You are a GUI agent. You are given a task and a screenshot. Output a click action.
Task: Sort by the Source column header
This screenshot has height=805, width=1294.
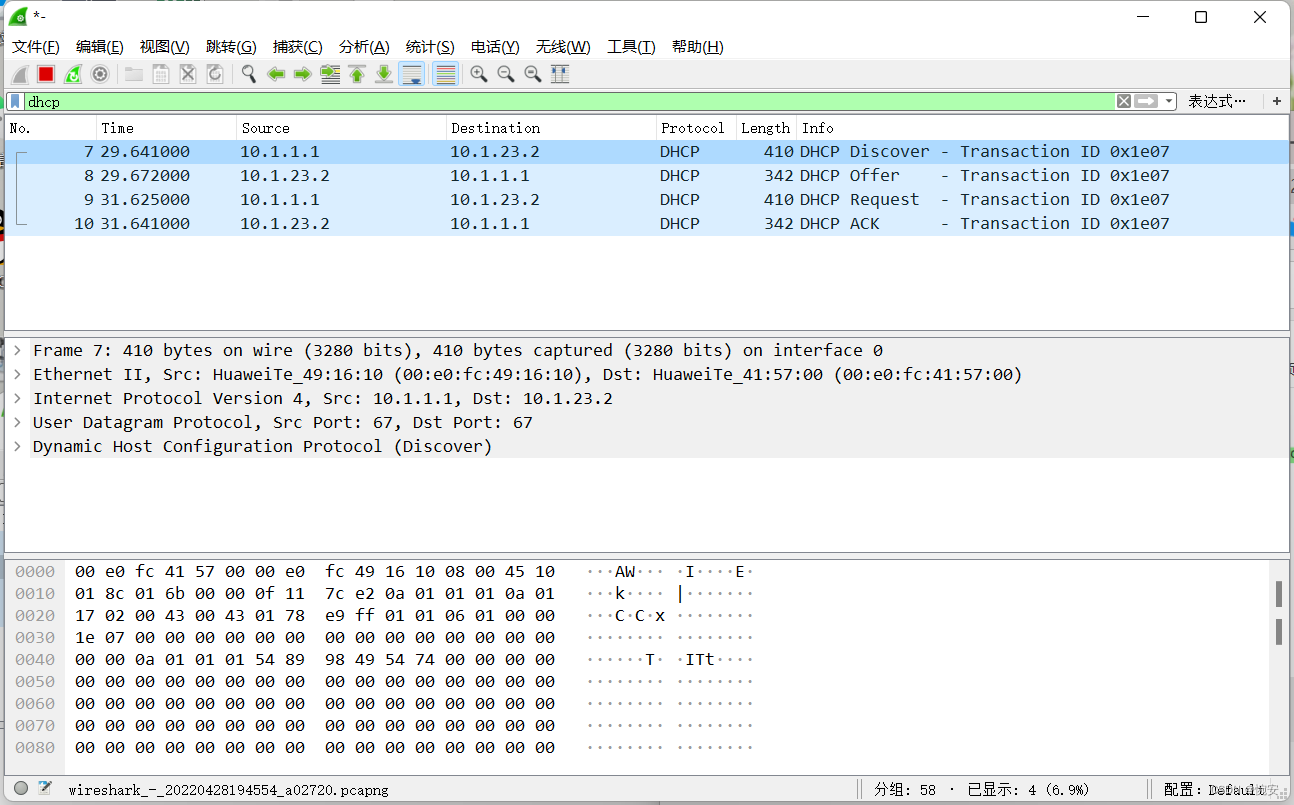[x=342, y=128]
